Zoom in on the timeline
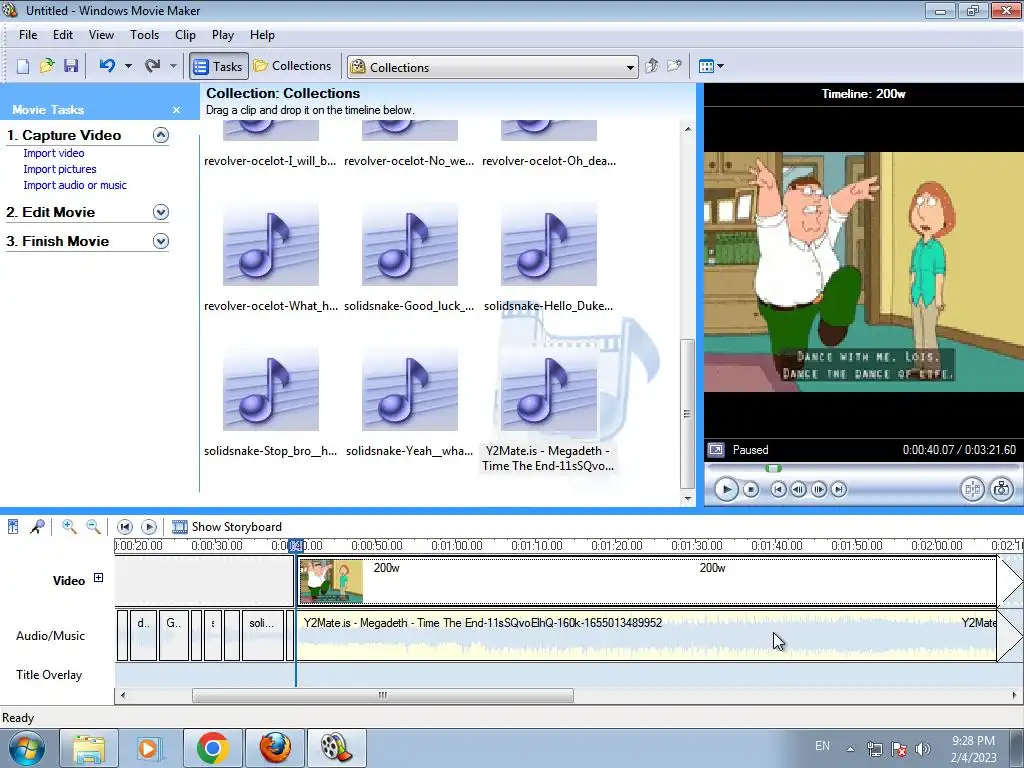The width and height of the screenshot is (1024, 768). coord(69,526)
